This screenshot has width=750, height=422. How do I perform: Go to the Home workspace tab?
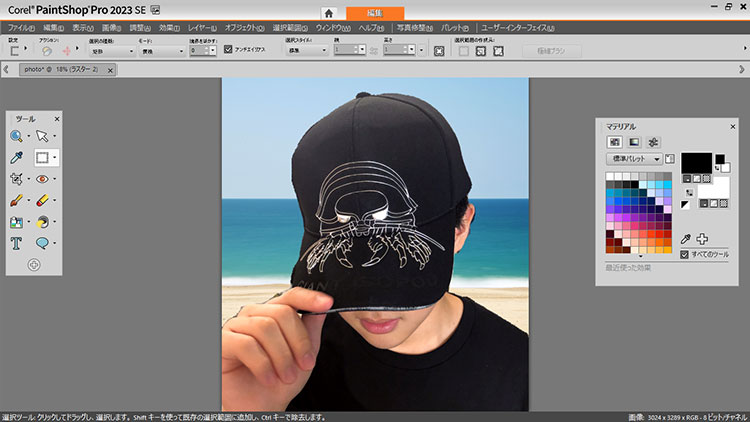tap(329, 12)
